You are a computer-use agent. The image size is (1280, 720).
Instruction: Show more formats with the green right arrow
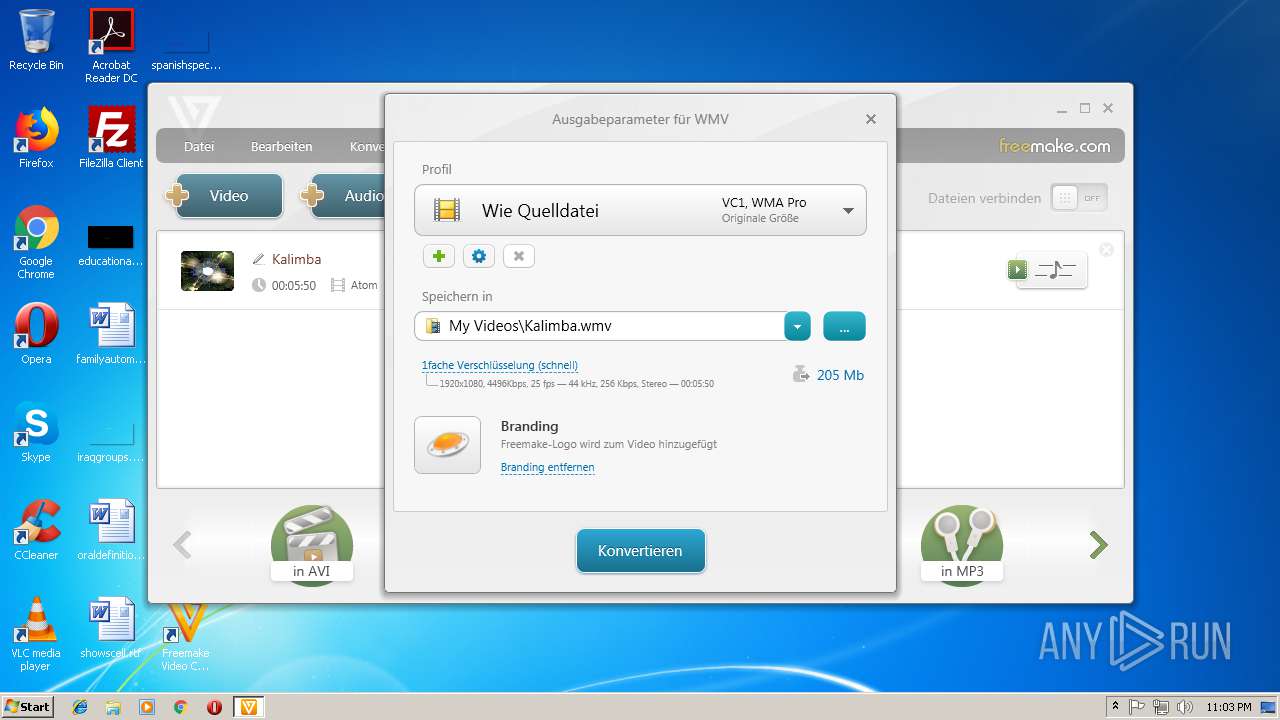point(1099,545)
